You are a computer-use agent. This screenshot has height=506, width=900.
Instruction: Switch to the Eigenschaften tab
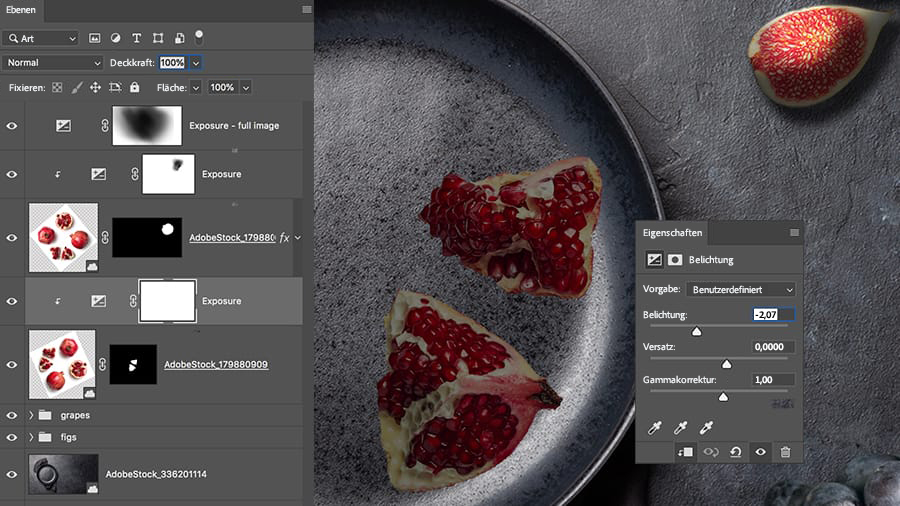pyautogui.click(x=672, y=232)
